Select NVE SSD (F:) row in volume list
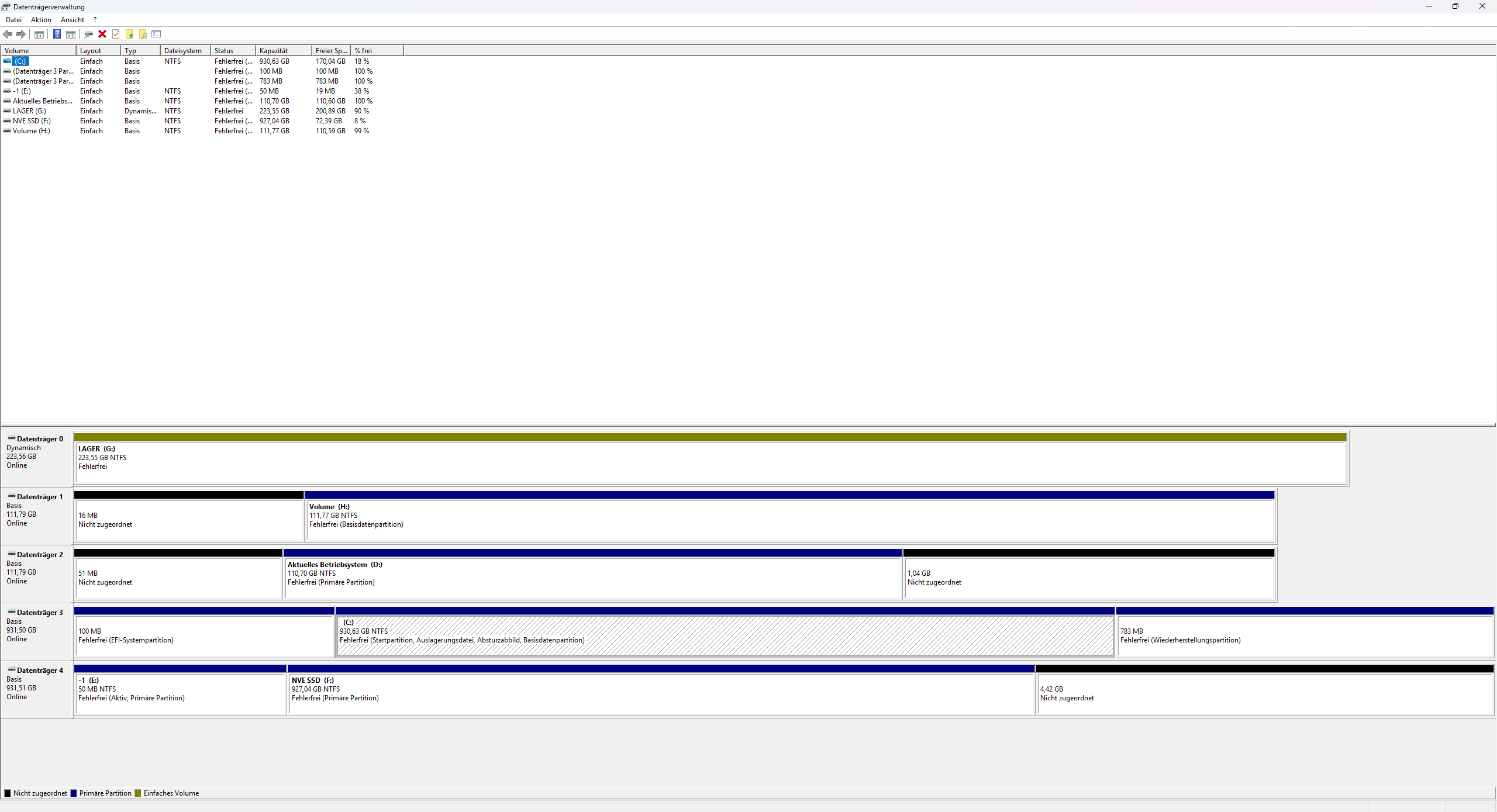 pyautogui.click(x=32, y=121)
